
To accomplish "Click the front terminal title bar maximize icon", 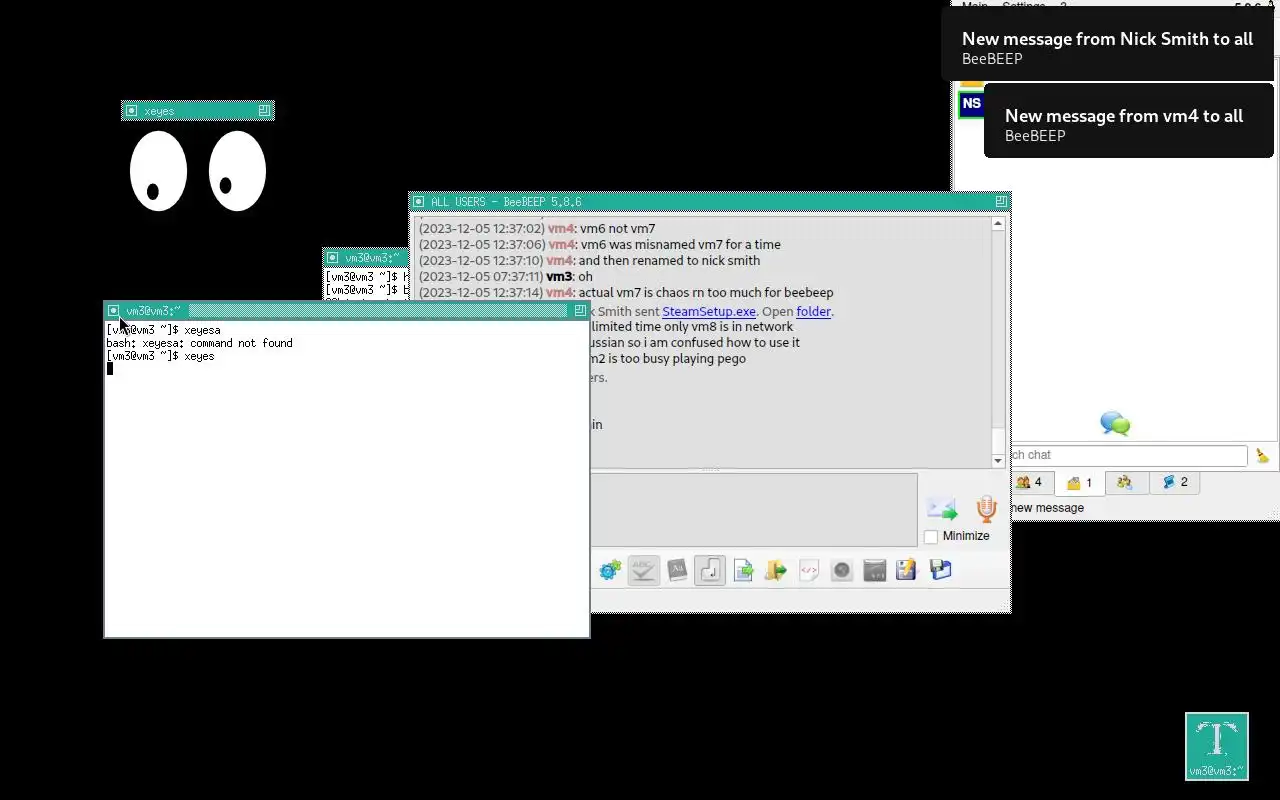I will coord(580,311).
